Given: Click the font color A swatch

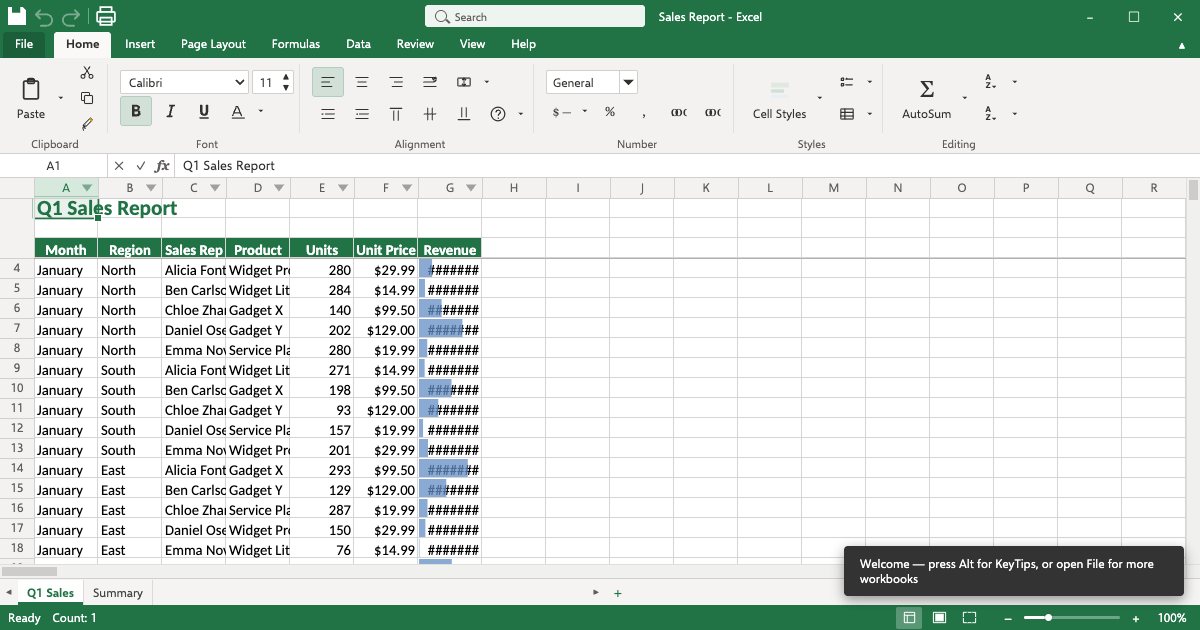Looking at the screenshot, I should coord(238,111).
